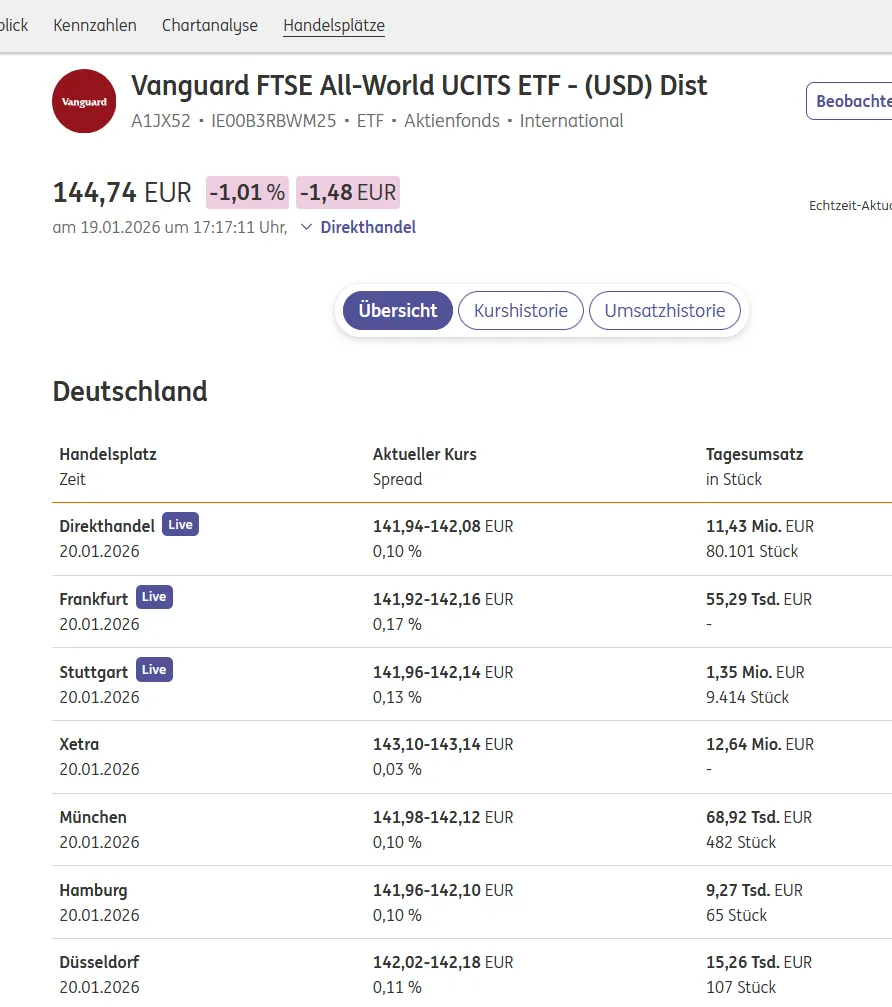The height and width of the screenshot is (1007, 892).
Task: Click the Live badge next to Direkthandel
Action: pos(180,525)
